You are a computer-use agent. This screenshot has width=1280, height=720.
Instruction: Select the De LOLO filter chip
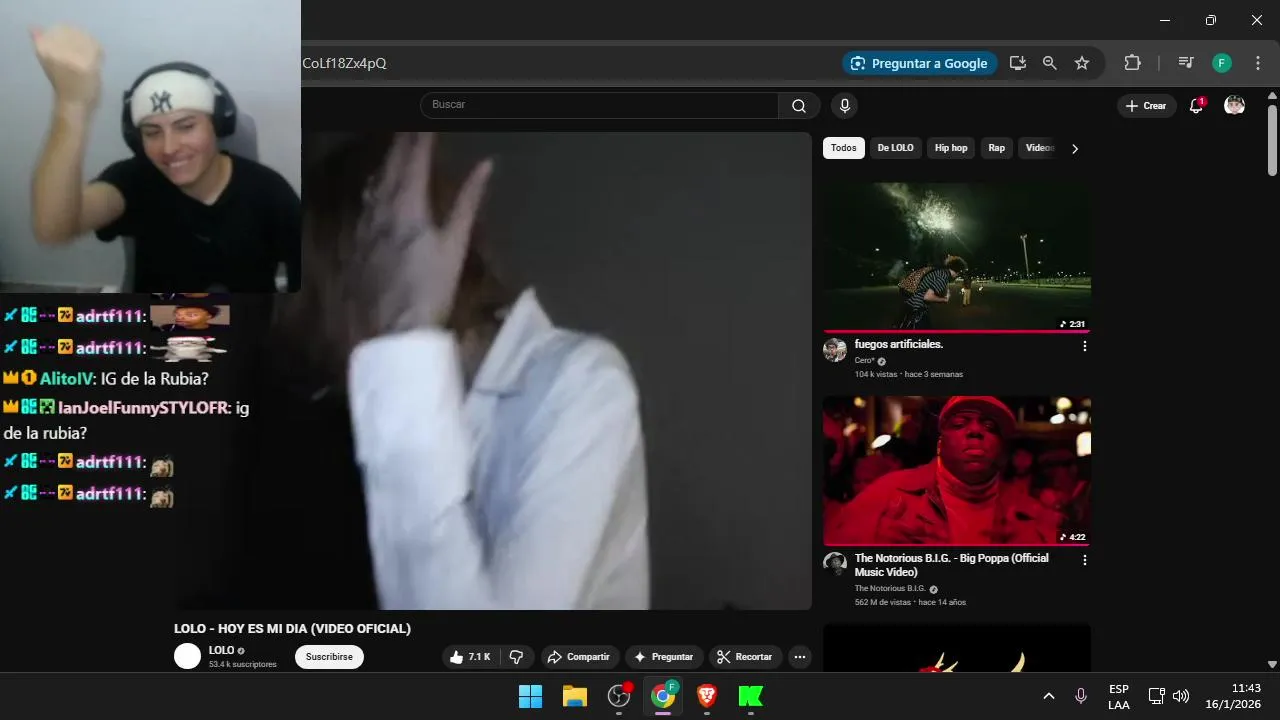(895, 148)
